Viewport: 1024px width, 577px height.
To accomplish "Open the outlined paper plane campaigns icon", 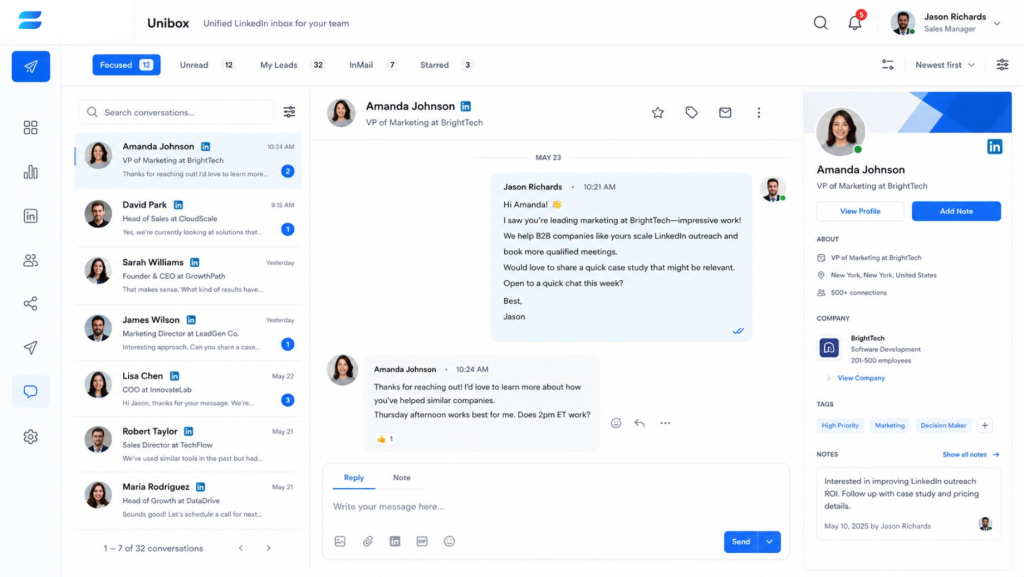I will coord(31,347).
